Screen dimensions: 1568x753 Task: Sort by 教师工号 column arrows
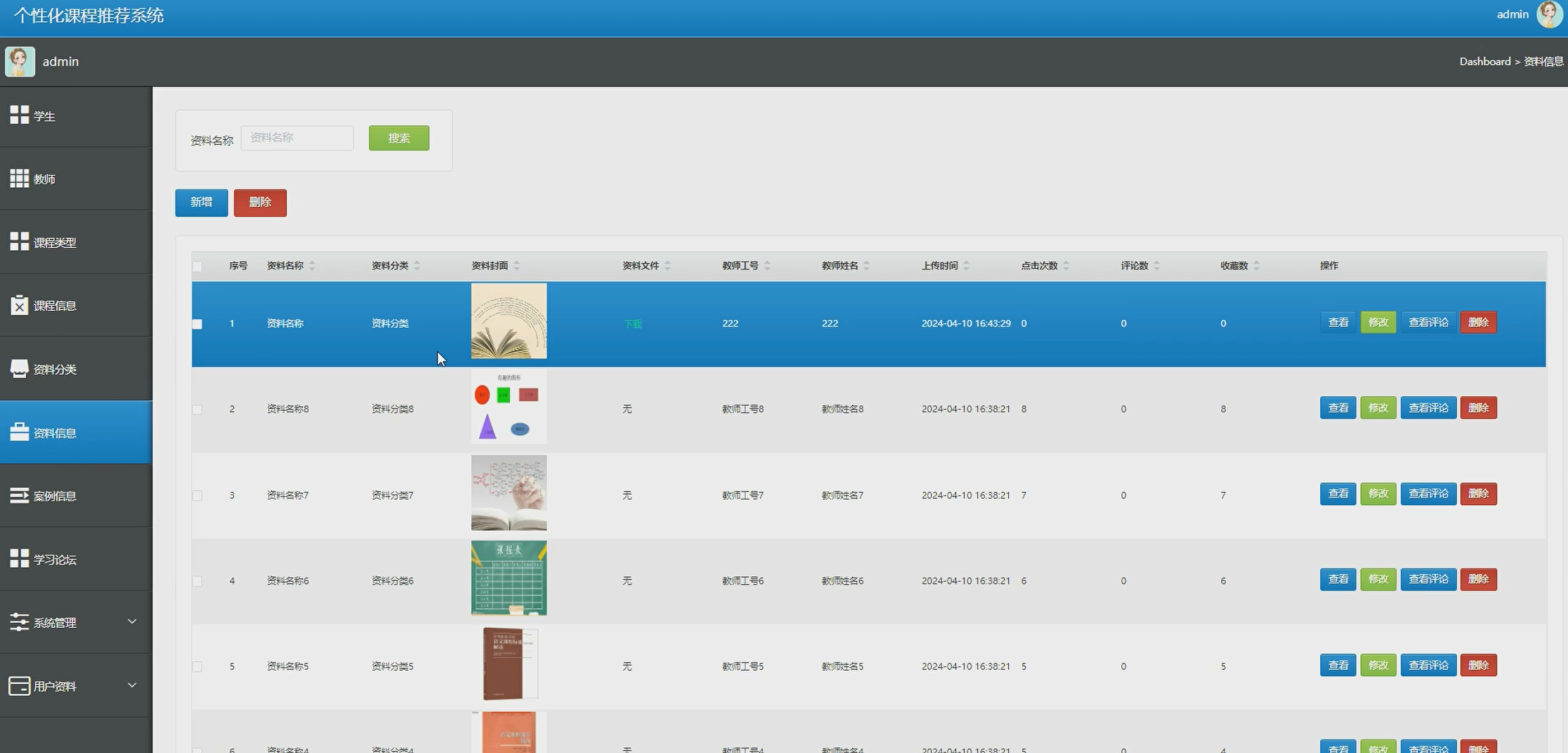(x=768, y=266)
